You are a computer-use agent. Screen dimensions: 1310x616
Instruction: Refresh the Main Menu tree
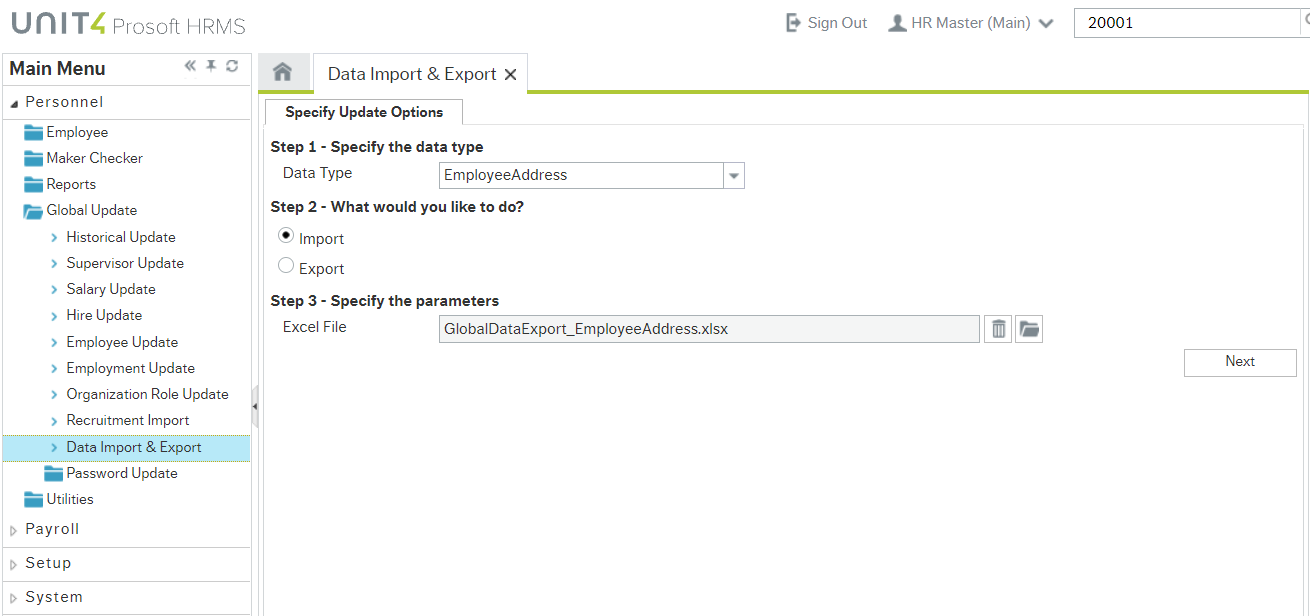232,66
